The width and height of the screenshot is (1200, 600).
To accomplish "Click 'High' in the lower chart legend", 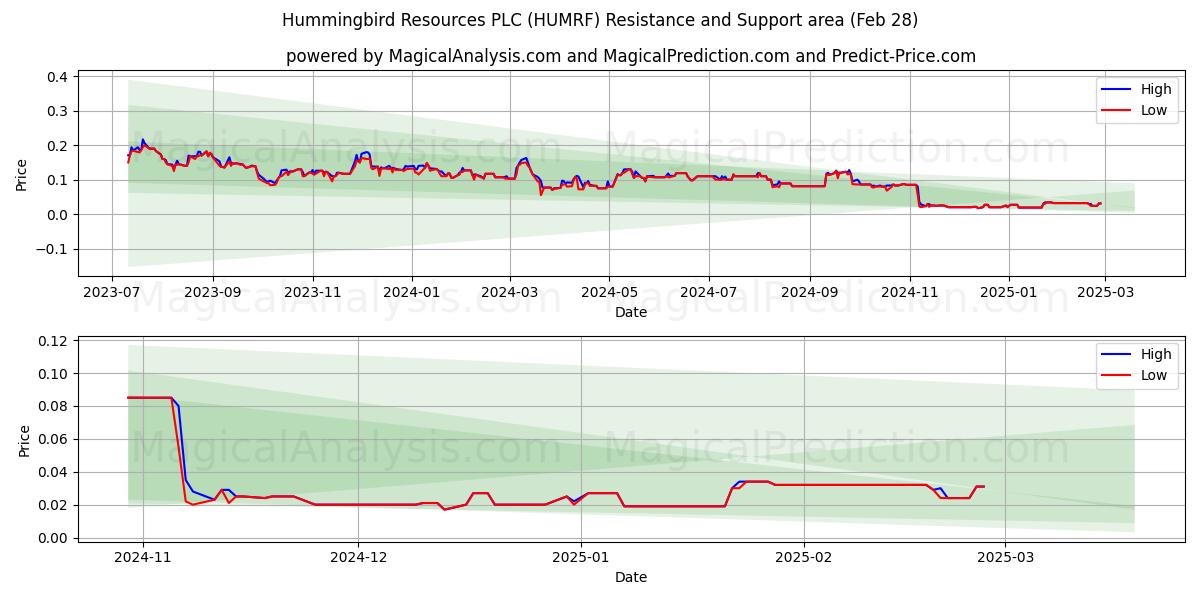I will 1155,354.
